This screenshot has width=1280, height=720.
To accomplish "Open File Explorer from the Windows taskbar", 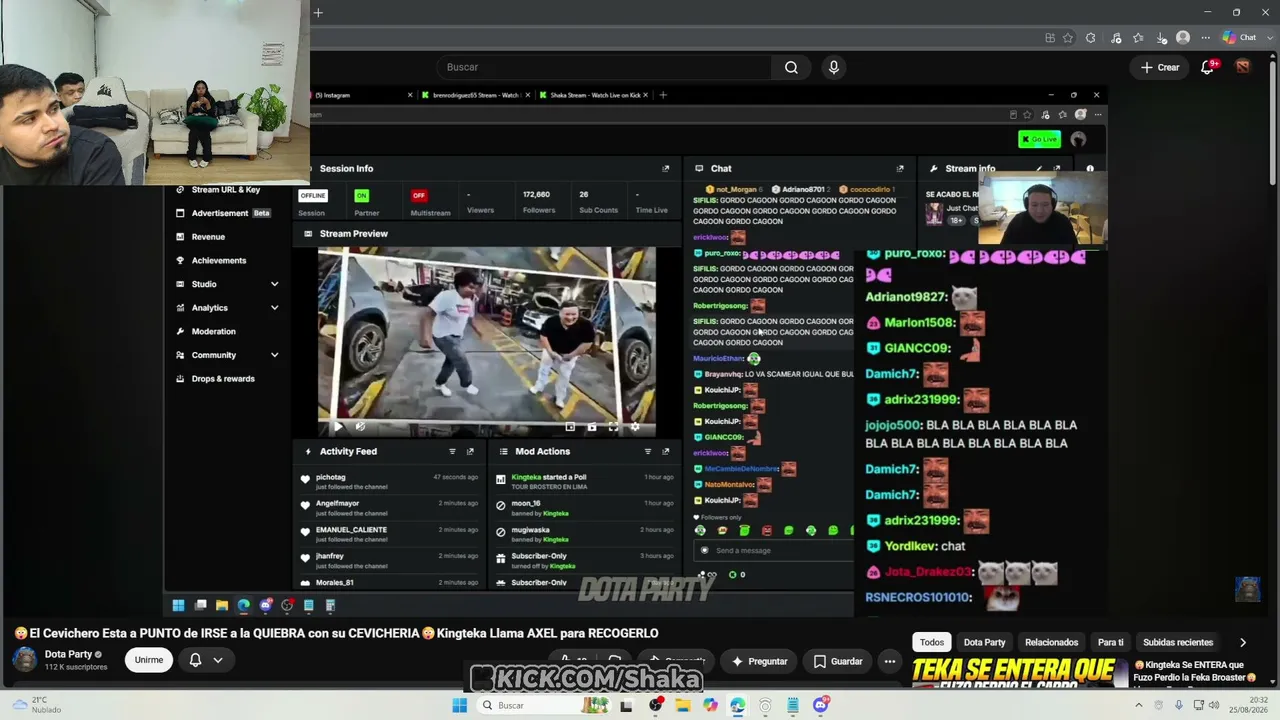I will (683, 705).
